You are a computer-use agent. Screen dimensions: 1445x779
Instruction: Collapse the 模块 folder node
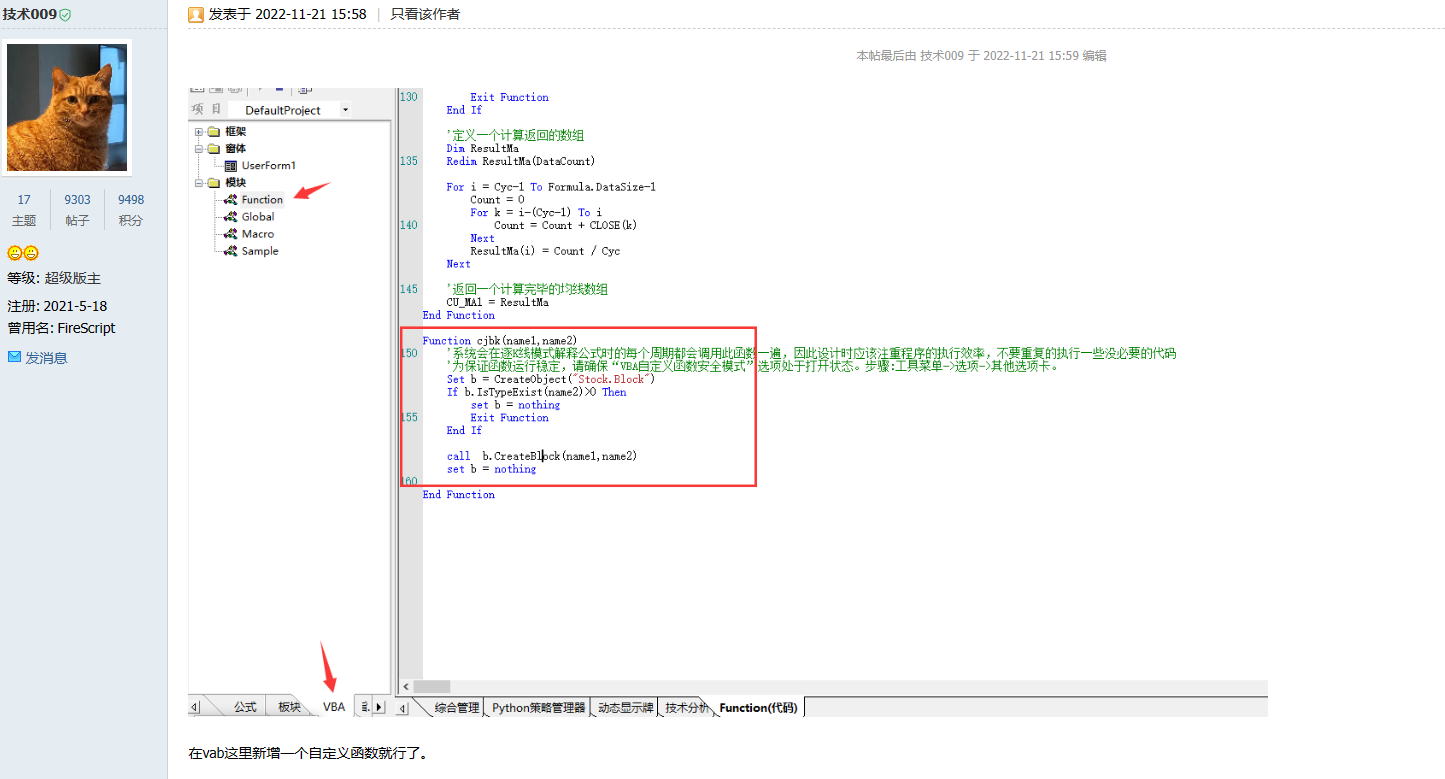199,183
